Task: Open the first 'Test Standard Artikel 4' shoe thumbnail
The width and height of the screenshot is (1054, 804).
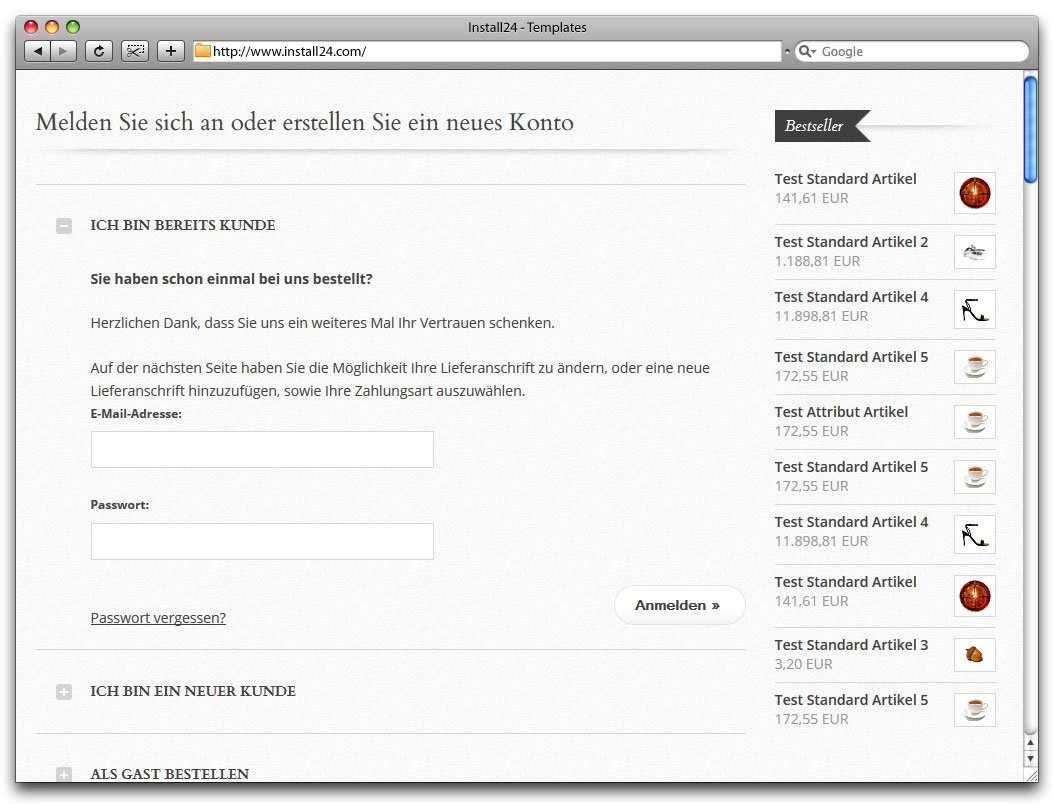Action: tap(975, 309)
